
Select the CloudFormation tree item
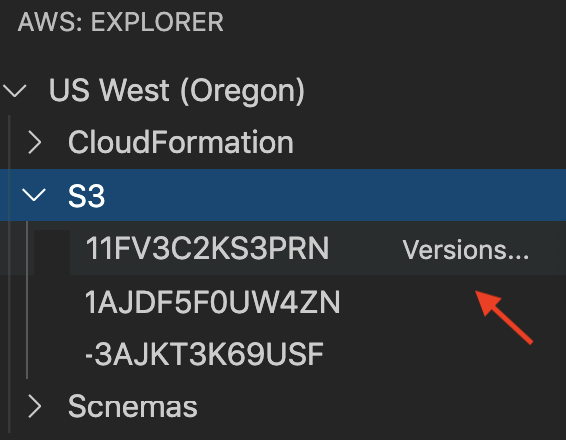[x=180, y=142]
